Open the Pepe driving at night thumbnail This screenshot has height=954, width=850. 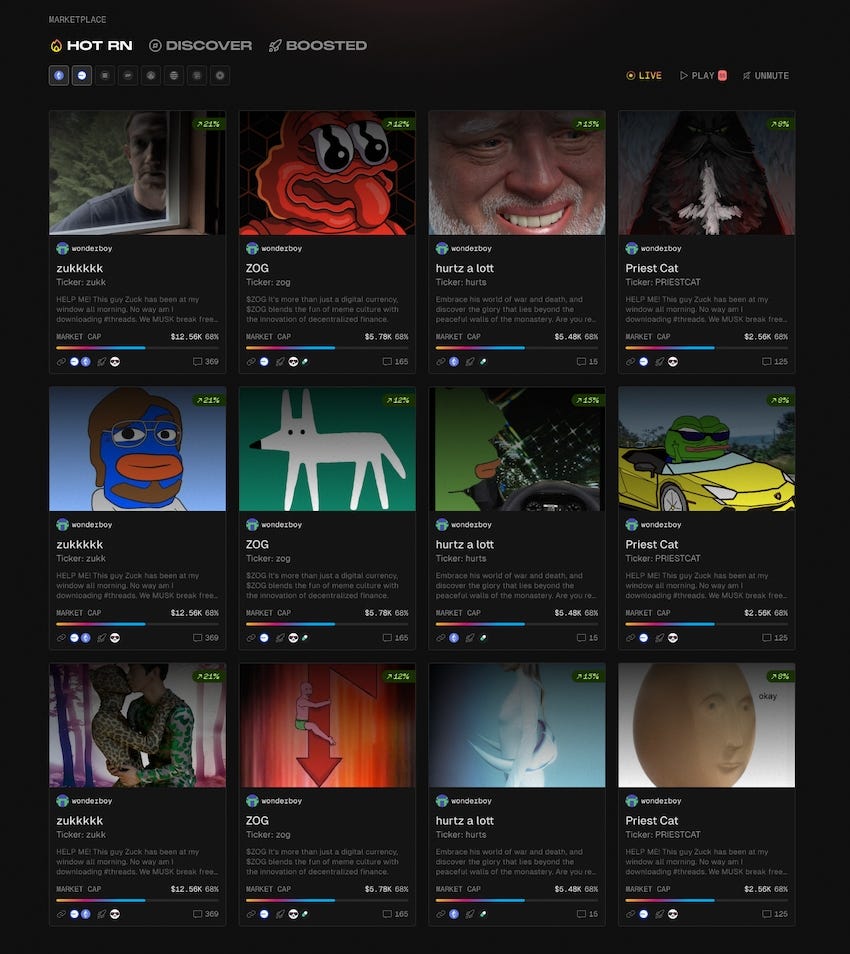coord(517,449)
